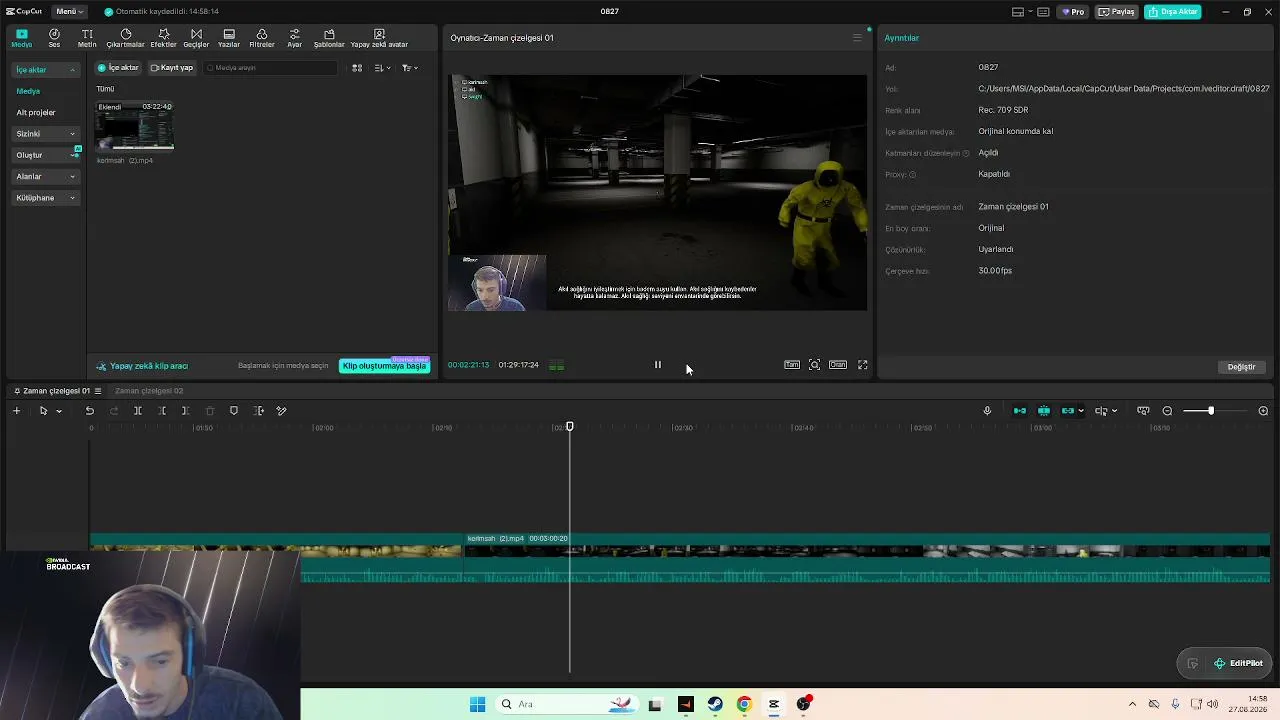Toggle the Tam full-quality preview button
Viewport: 1280px width, 720px height.
[792, 365]
